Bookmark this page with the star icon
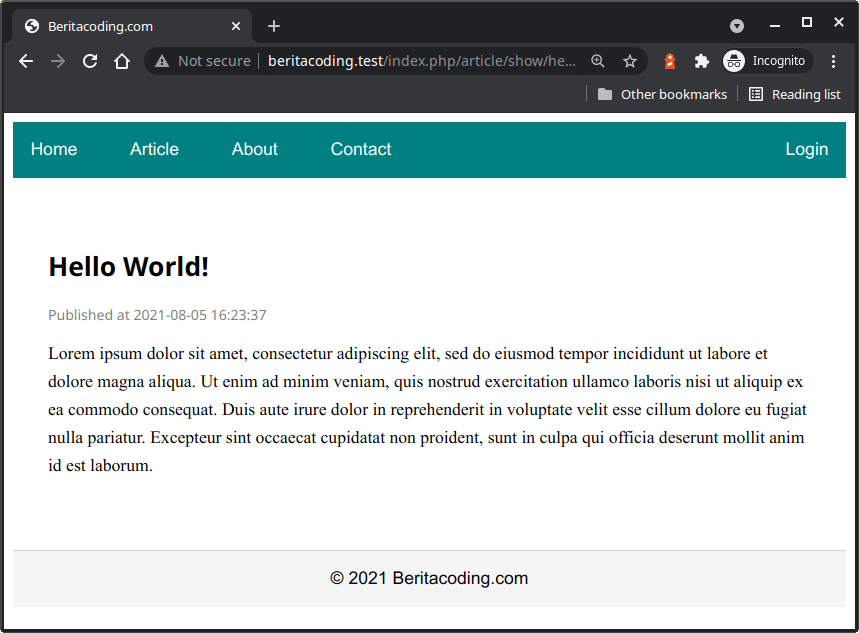The image size is (859, 633). [x=630, y=61]
